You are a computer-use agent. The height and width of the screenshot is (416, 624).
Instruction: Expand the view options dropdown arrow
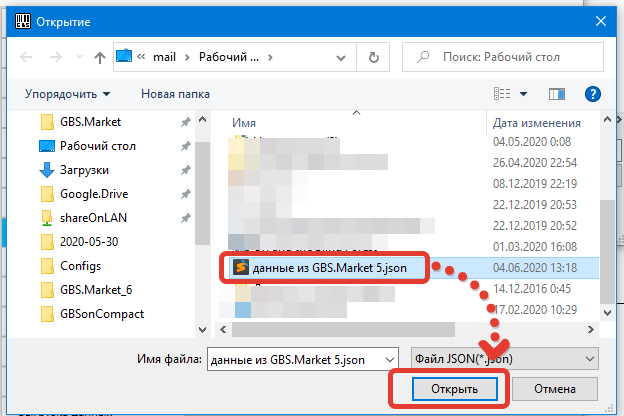[x=523, y=94]
